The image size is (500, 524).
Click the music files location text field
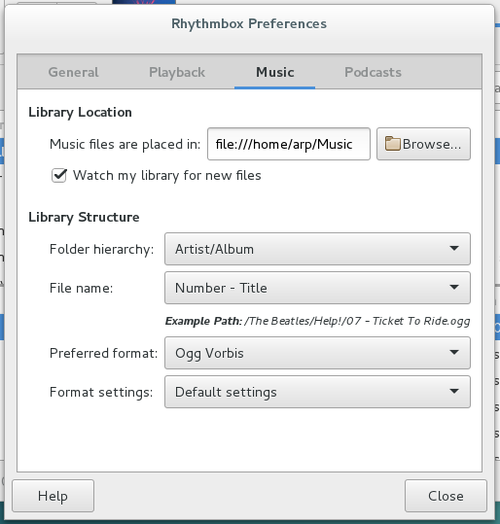[x=289, y=144]
